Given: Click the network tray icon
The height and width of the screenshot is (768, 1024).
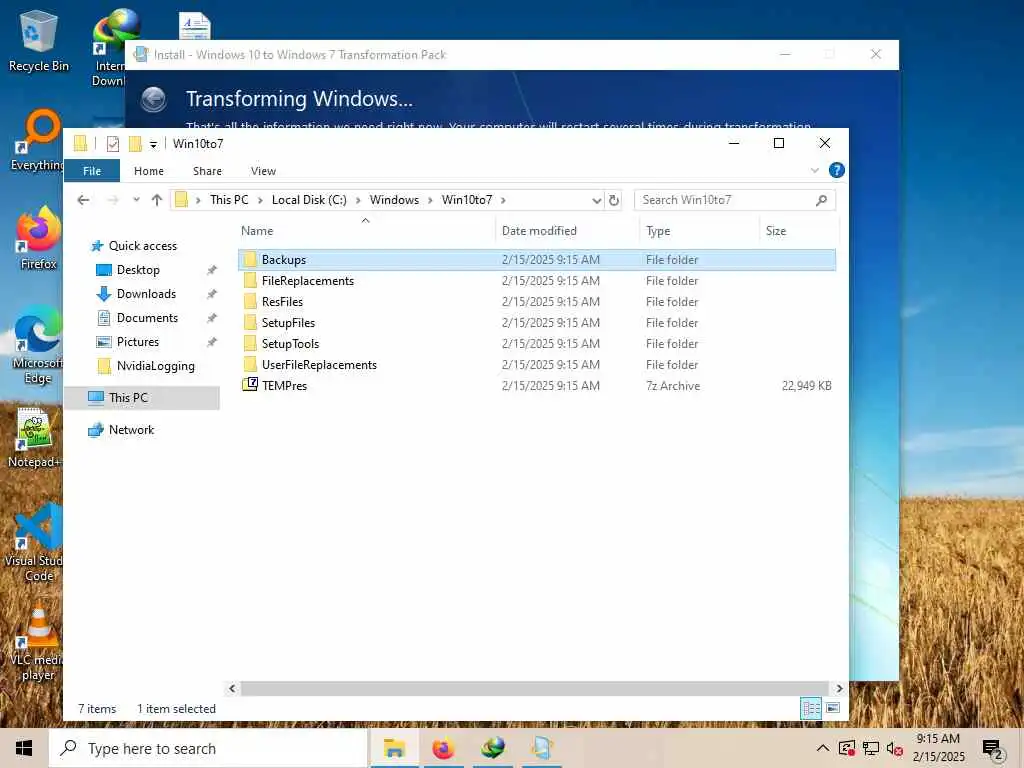Looking at the screenshot, I should click(x=871, y=748).
